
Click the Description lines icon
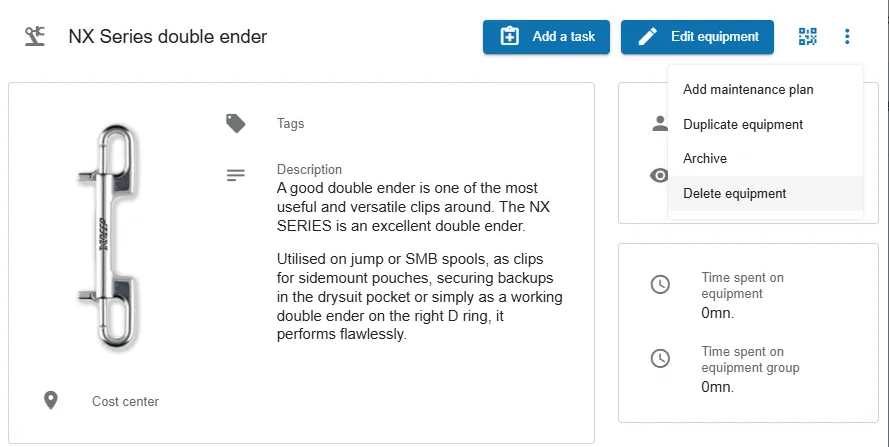[235, 175]
